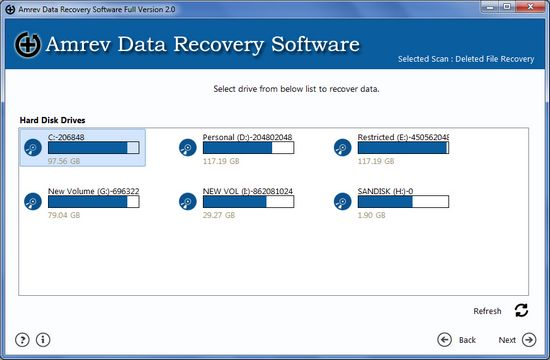Click the Personal (D:) usage bar
The image size is (550, 360).
[248, 148]
